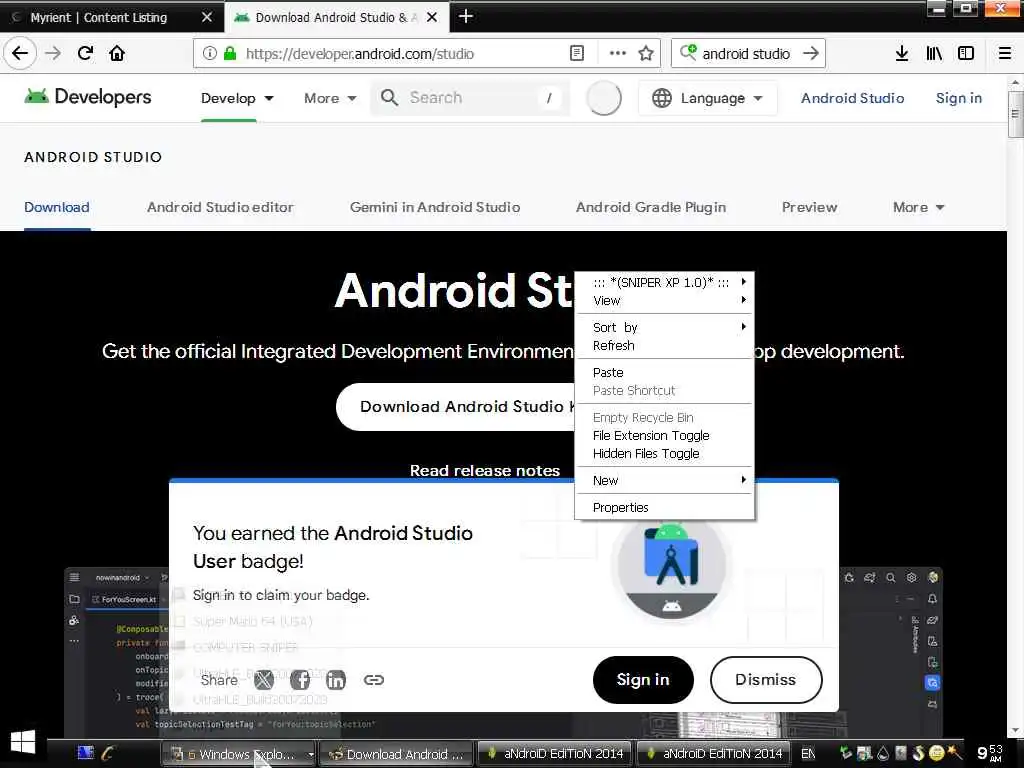The width and height of the screenshot is (1024, 768).
Task: Expand the More dropdown in top navigation
Action: (x=330, y=98)
